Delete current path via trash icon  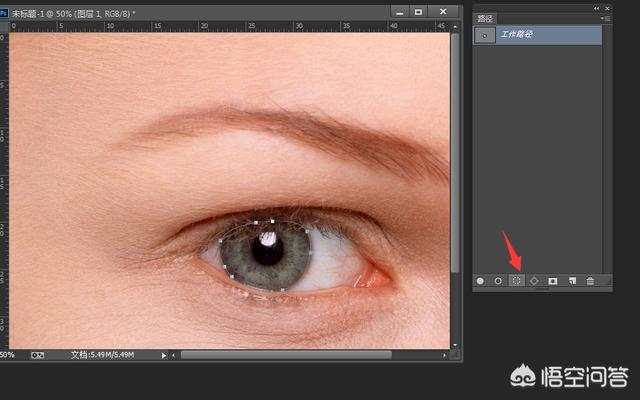[x=590, y=281]
